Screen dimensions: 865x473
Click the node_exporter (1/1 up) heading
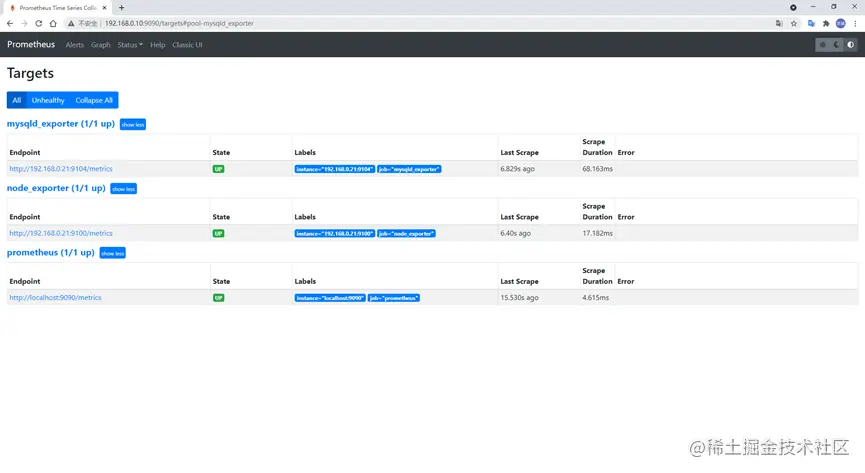[56, 188]
